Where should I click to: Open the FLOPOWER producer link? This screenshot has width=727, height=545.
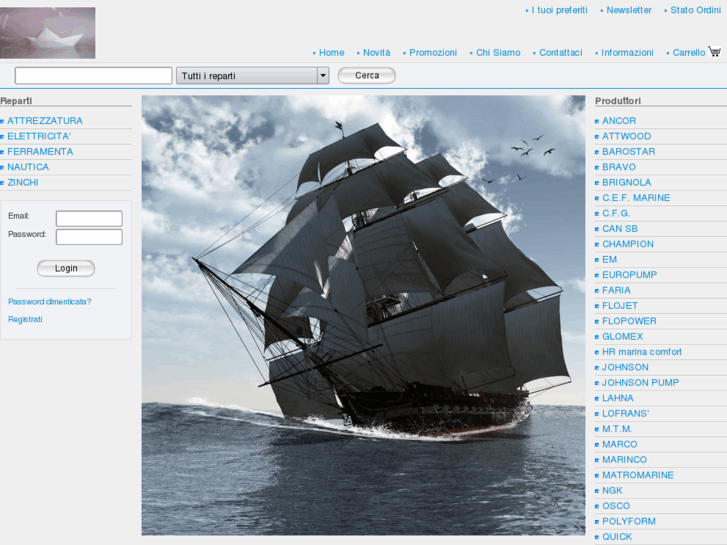pos(629,321)
